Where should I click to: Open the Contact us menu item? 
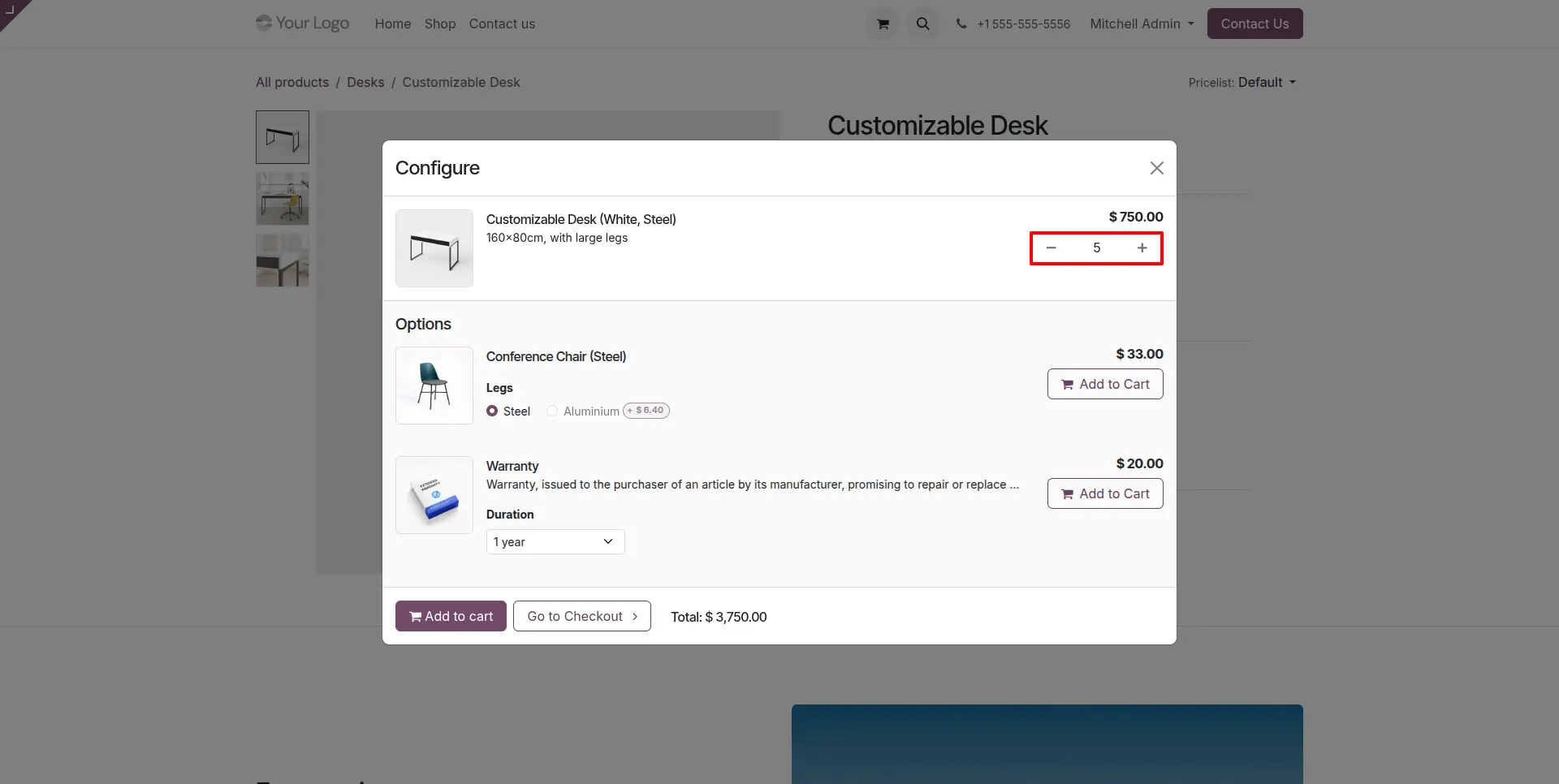click(x=502, y=24)
